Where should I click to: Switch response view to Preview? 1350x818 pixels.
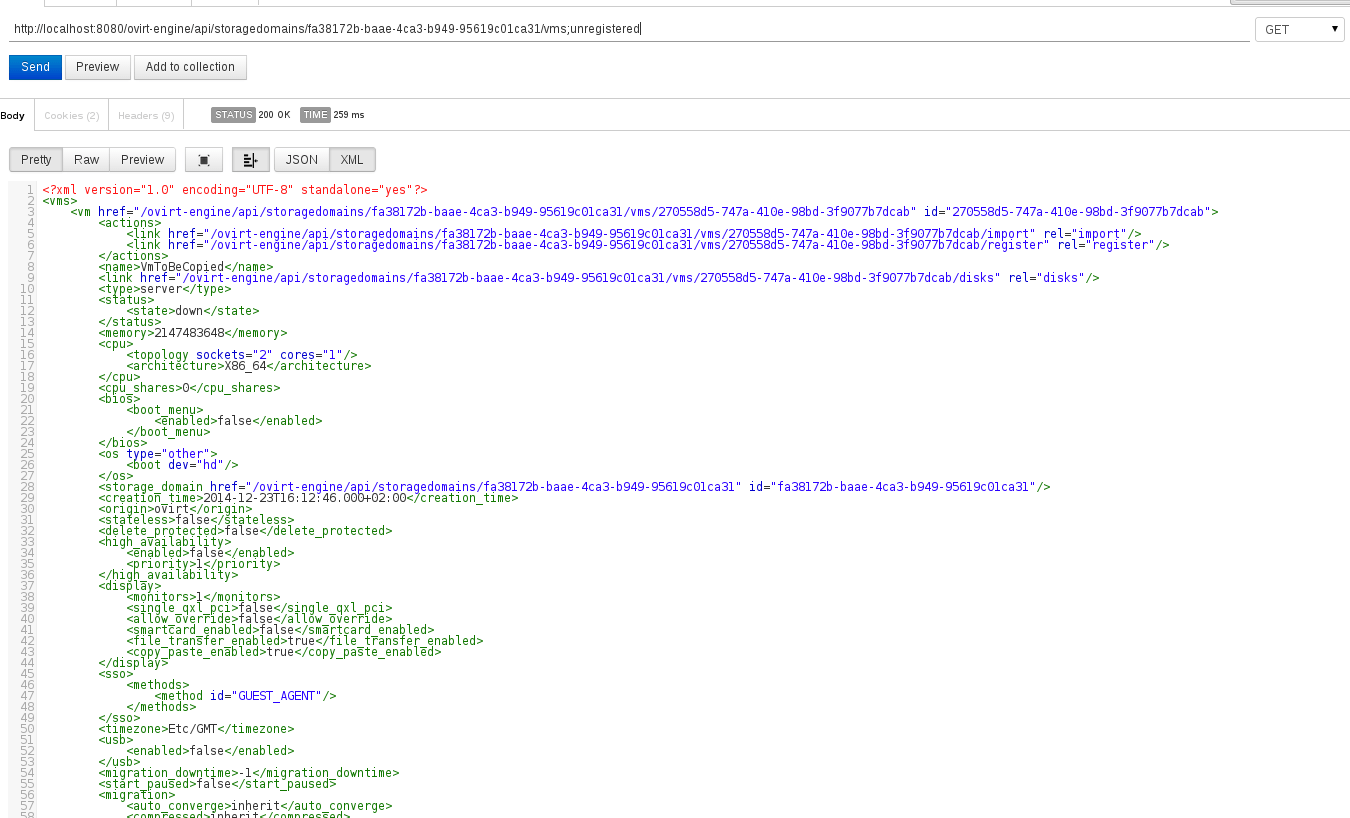(142, 159)
